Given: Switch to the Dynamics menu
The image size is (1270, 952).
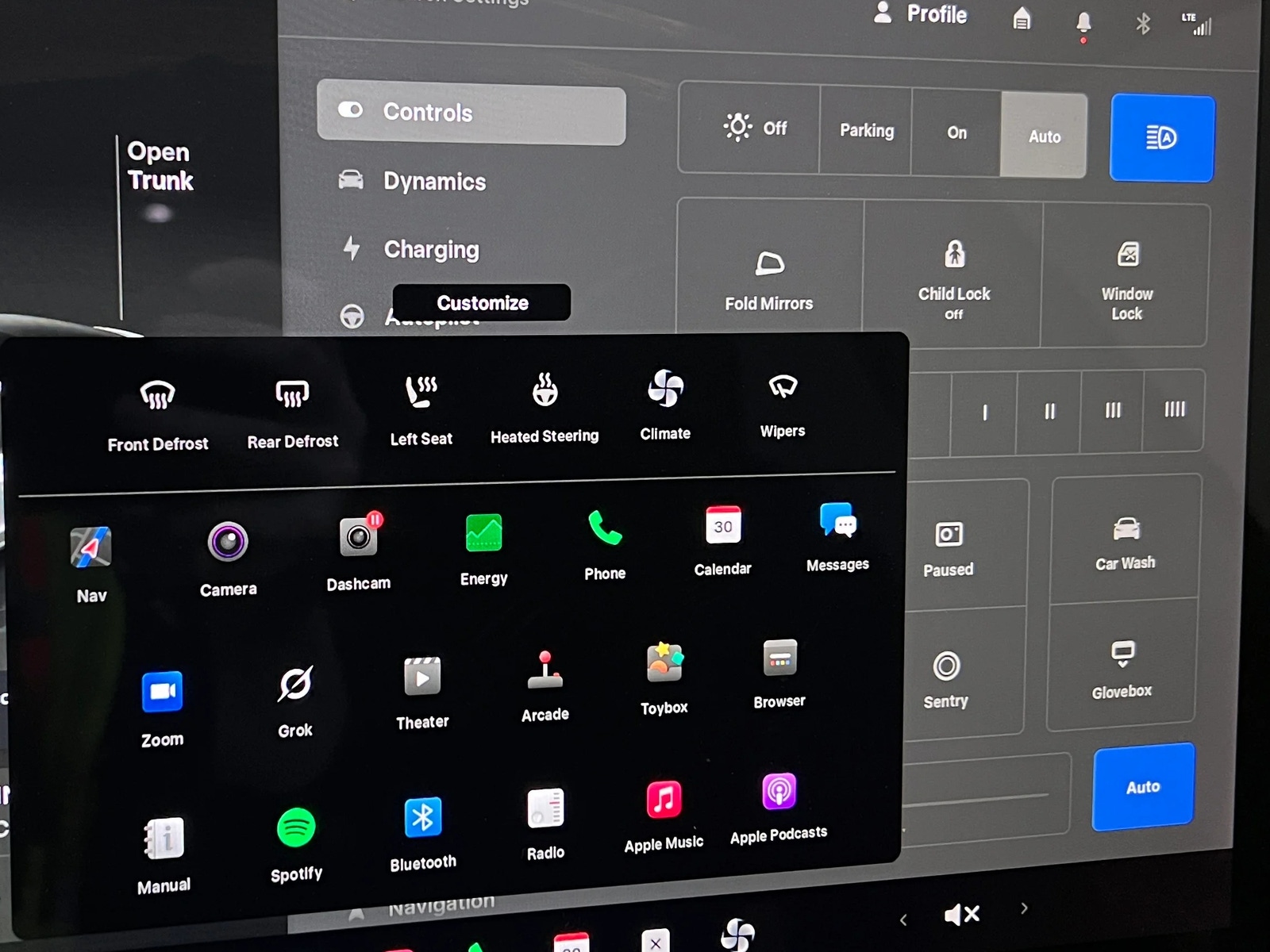Looking at the screenshot, I should 433,182.
